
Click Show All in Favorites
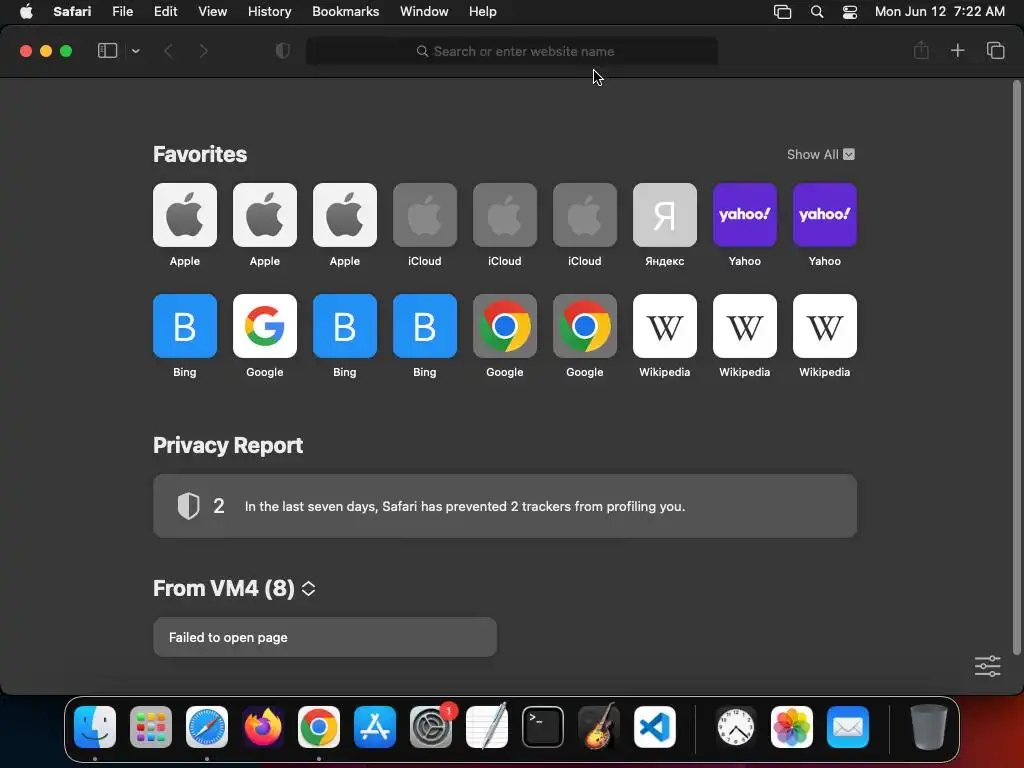point(820,154)
